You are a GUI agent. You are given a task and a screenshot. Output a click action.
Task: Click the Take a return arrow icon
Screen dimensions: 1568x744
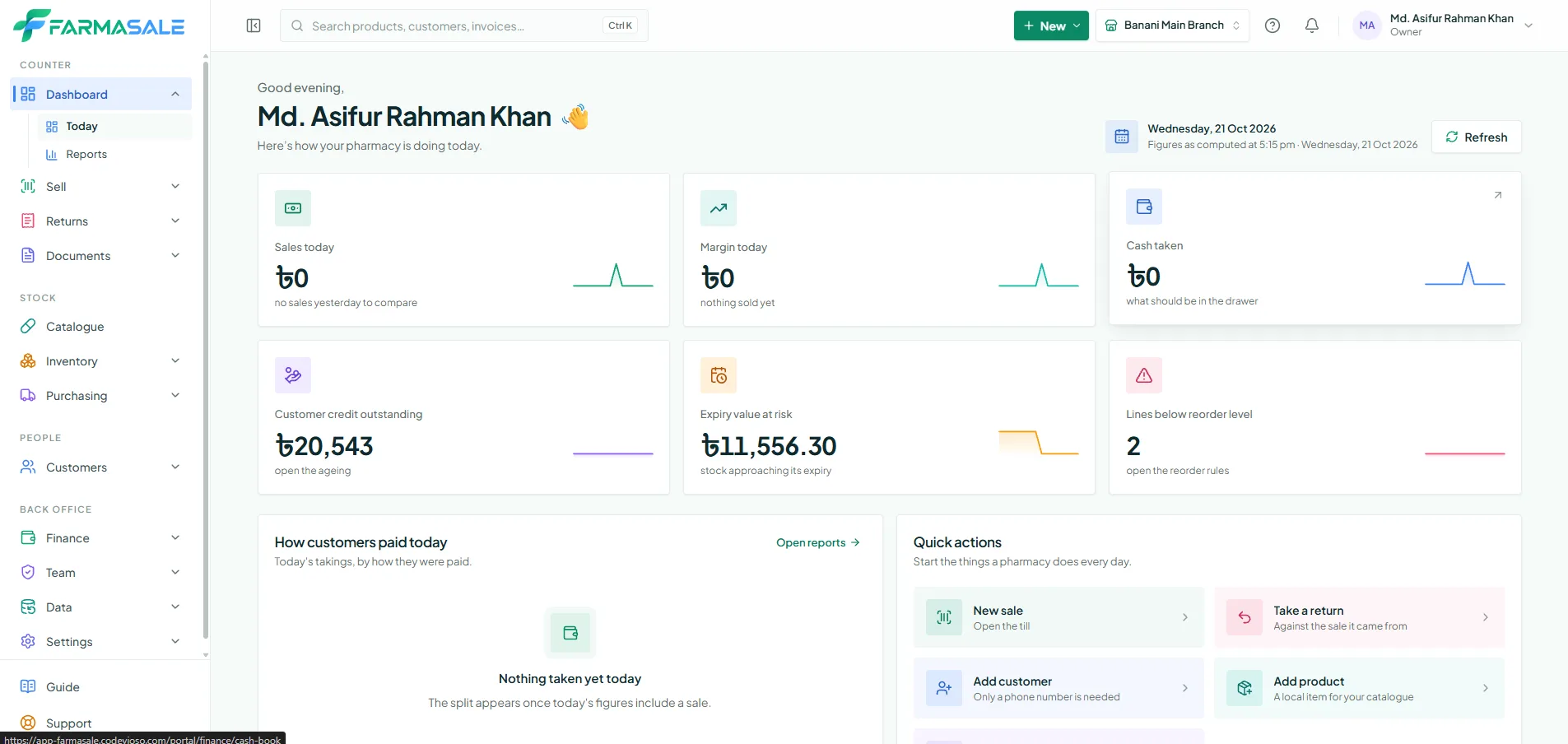tap(1245, 617)
